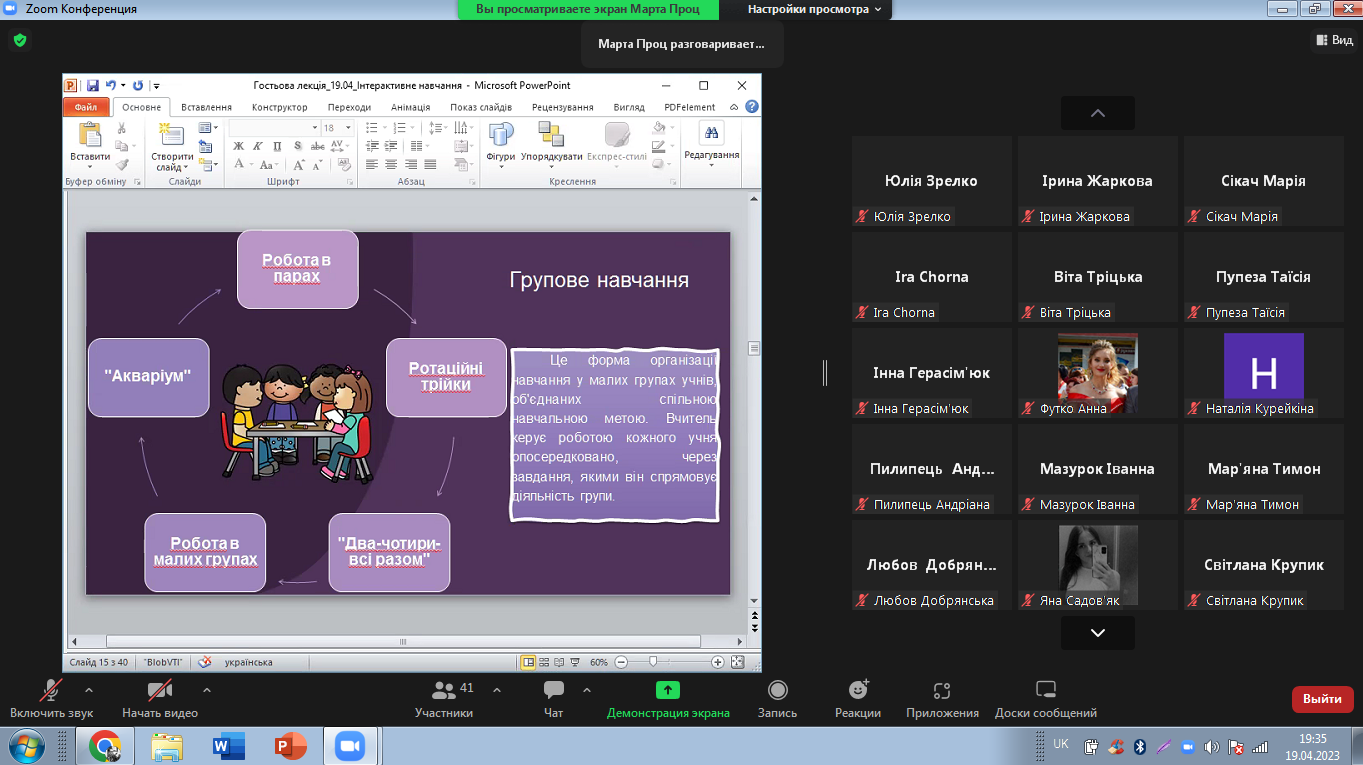Open the Вид view layout switcher

(x=1332, y=40)
